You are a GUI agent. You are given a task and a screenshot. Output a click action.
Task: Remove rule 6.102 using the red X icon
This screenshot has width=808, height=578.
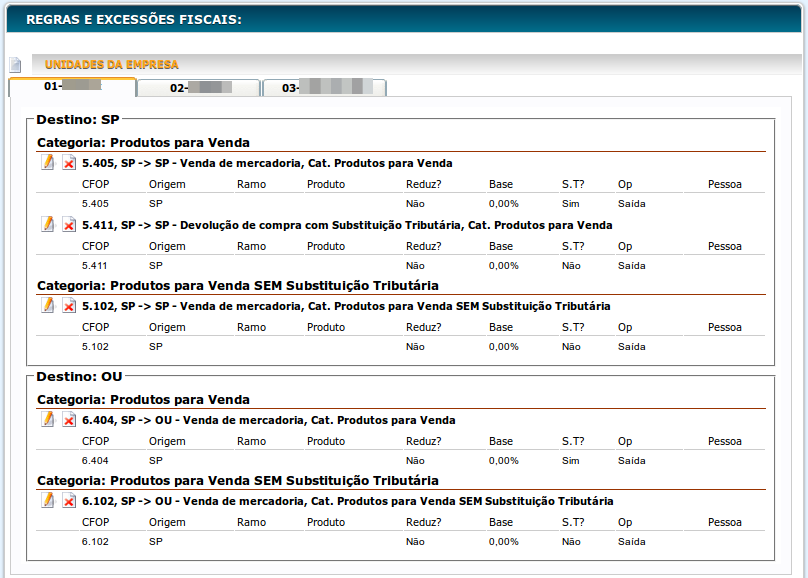(69, 501)
